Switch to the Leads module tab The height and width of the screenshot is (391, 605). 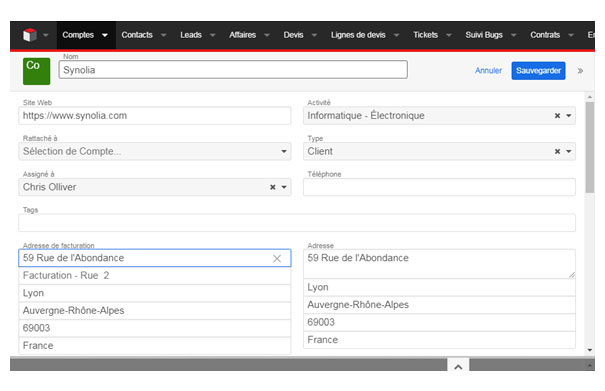pos(191,35)
